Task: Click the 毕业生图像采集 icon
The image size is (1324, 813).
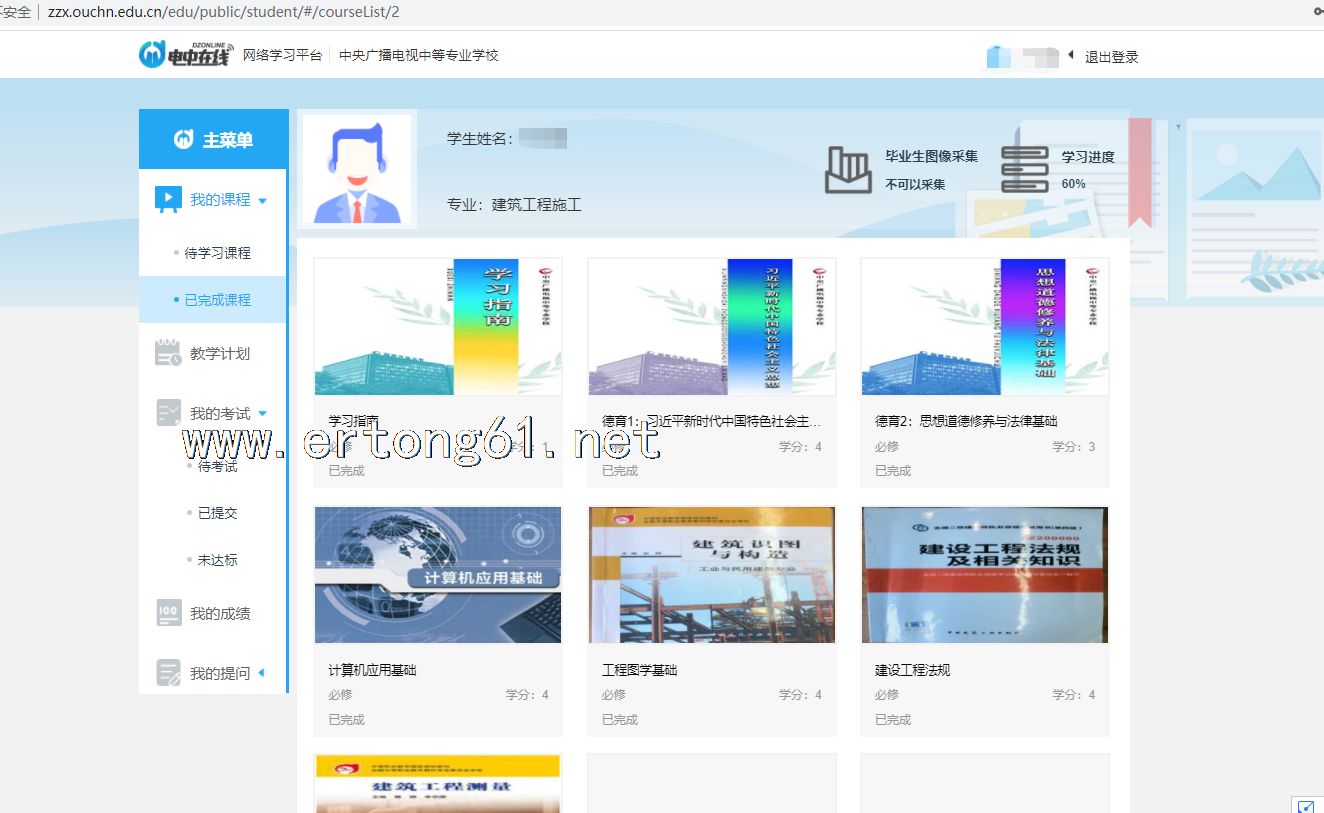Action: coord(848,169)
